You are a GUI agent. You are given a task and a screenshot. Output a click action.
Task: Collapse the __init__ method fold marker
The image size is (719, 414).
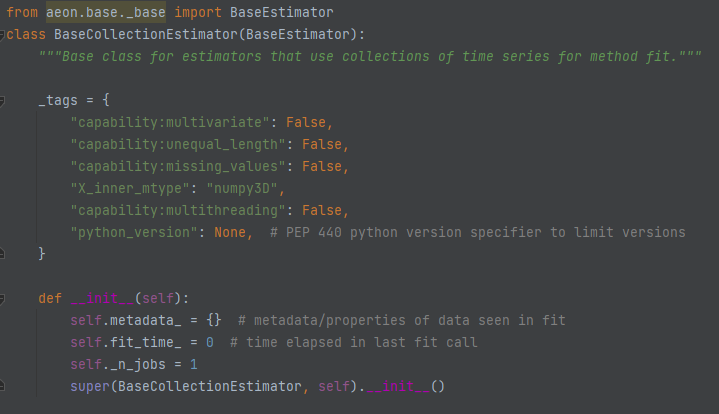[3, 298]
